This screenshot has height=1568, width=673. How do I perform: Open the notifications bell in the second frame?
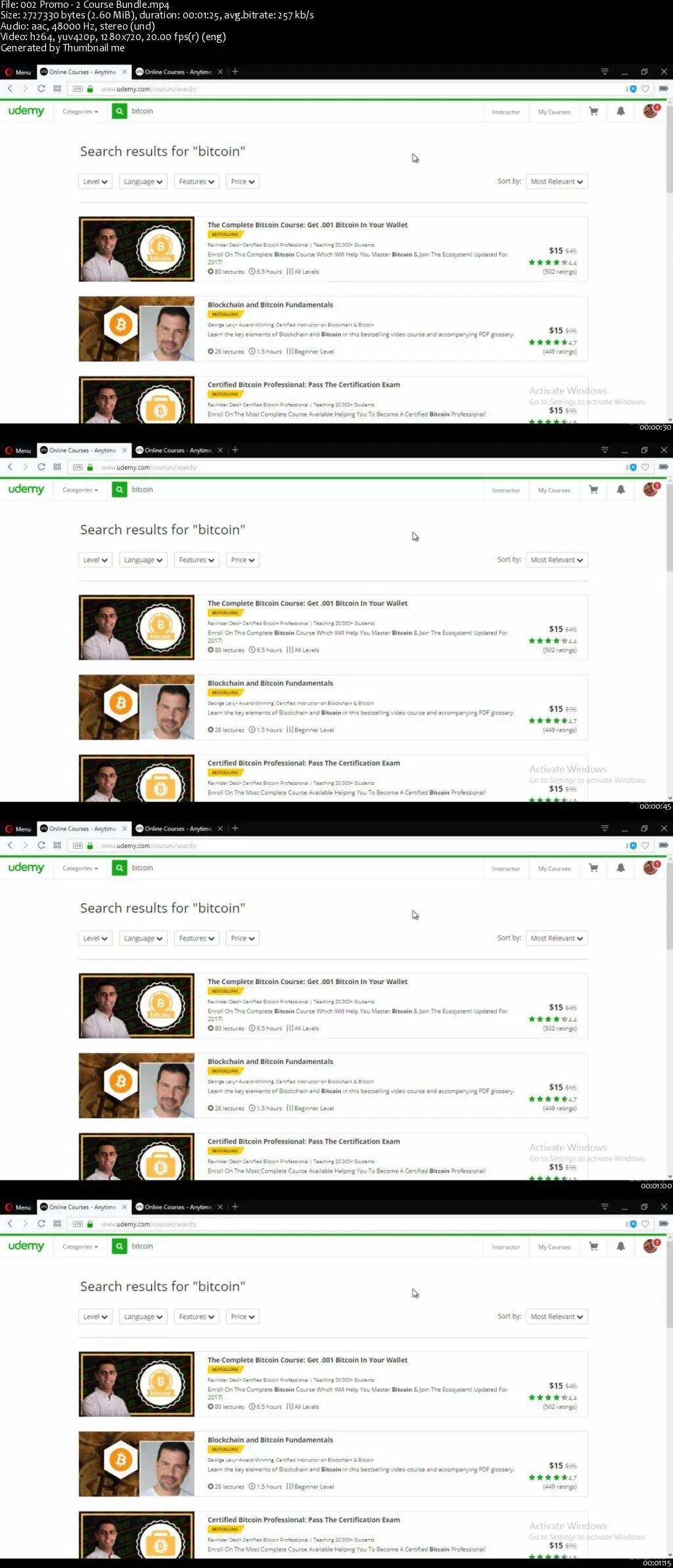pyautogui.click(x=620, y=489)
